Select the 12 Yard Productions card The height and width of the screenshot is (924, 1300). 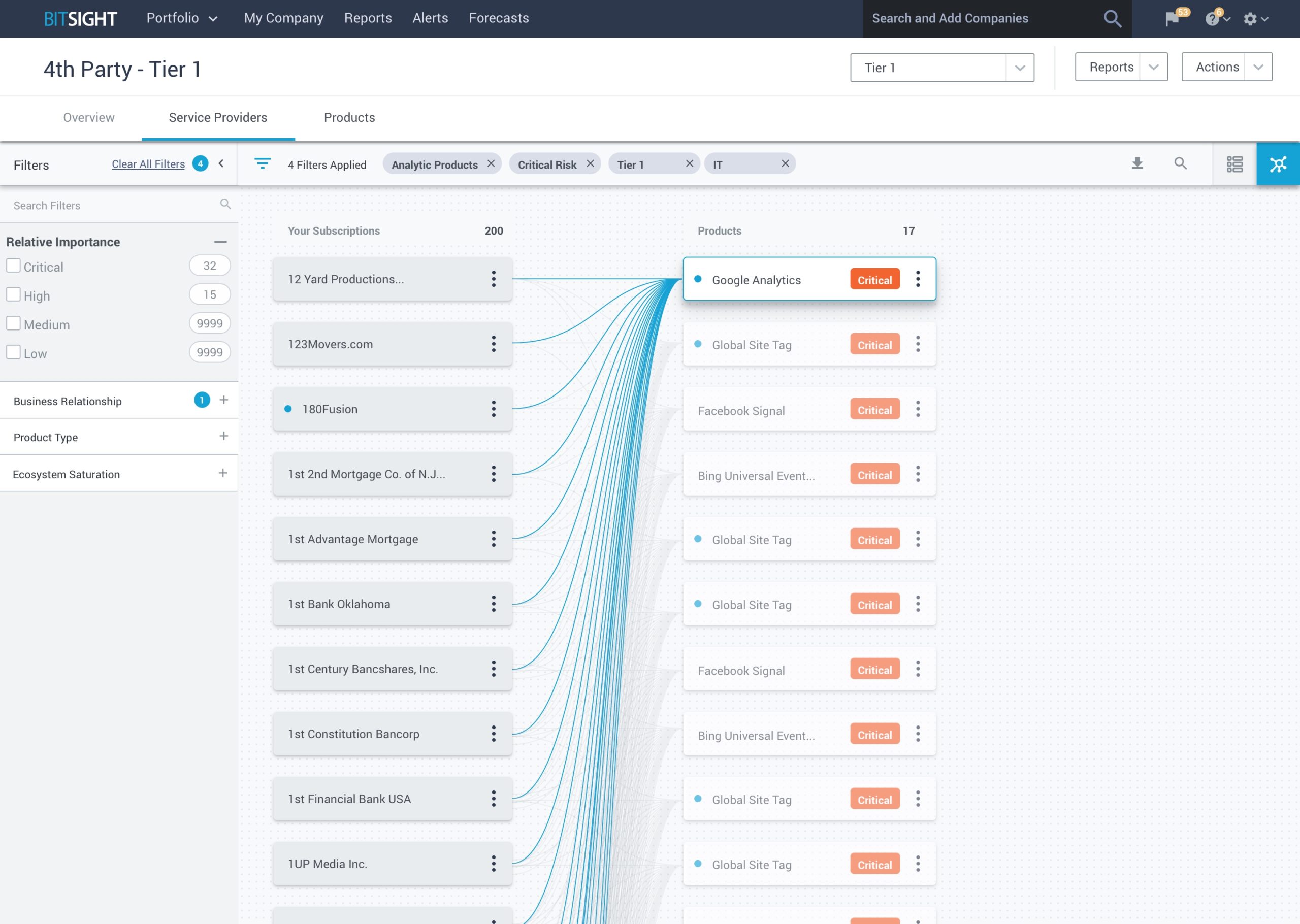pos(393,279)
